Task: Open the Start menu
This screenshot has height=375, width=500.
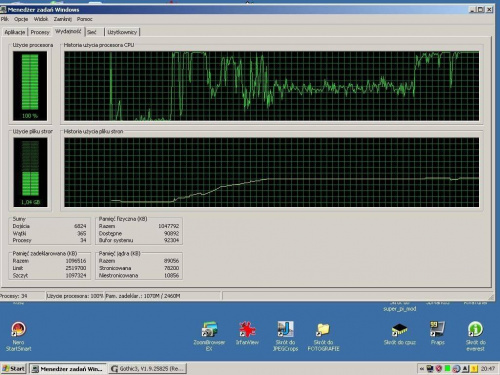Action: tap(13, 369)
